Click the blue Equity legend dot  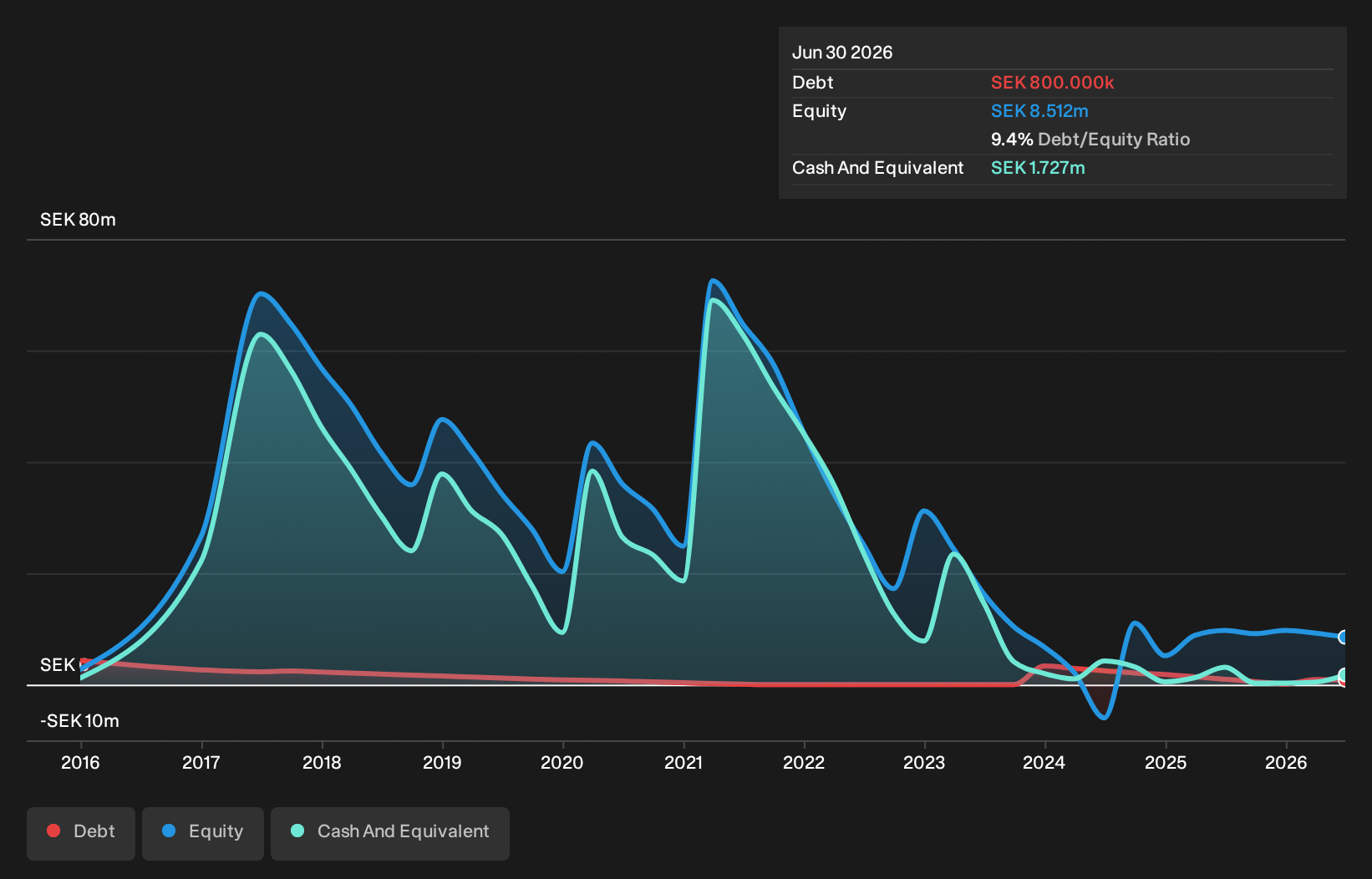[x=169, y=831]
